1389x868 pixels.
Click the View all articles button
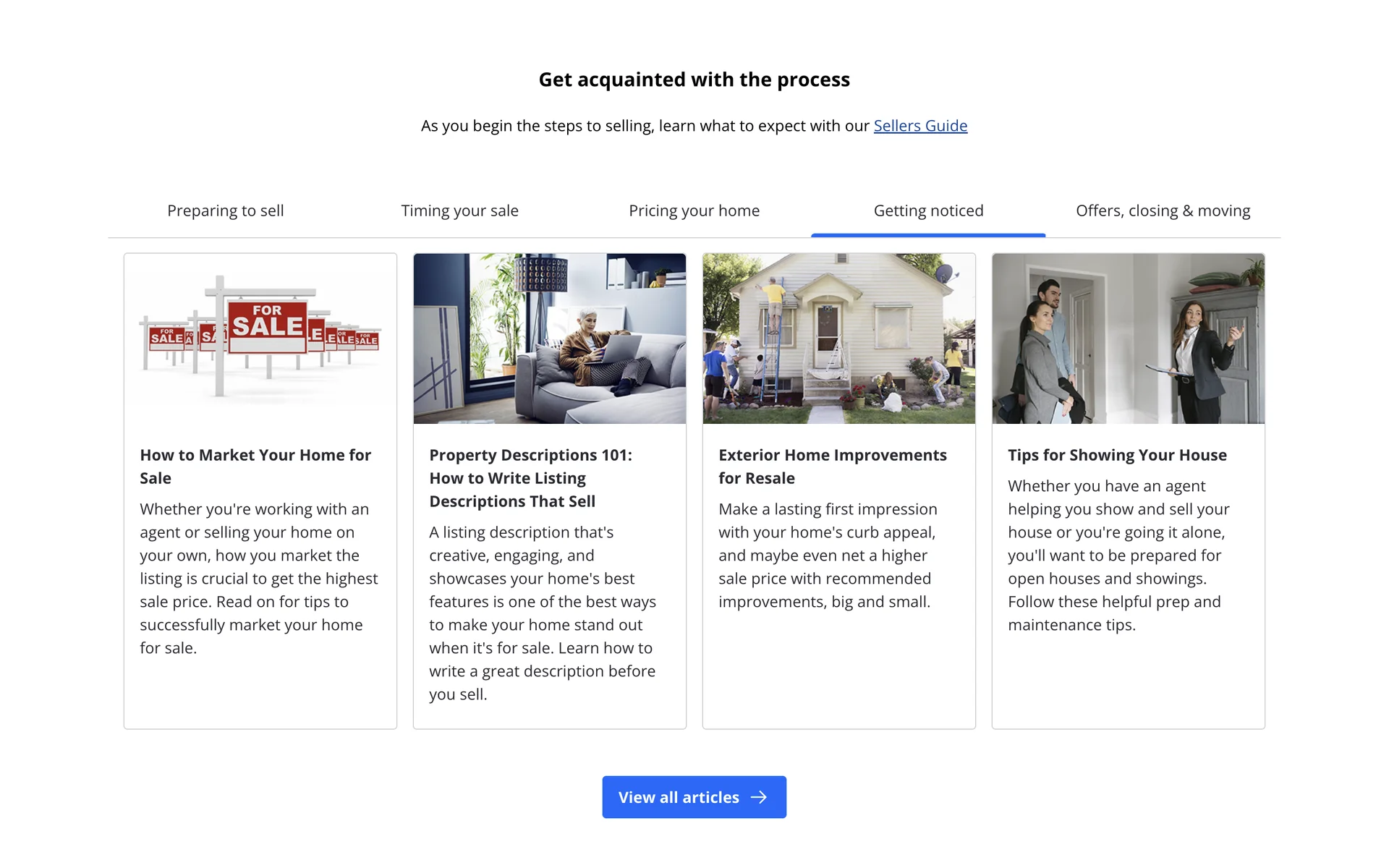click(694, 797)
